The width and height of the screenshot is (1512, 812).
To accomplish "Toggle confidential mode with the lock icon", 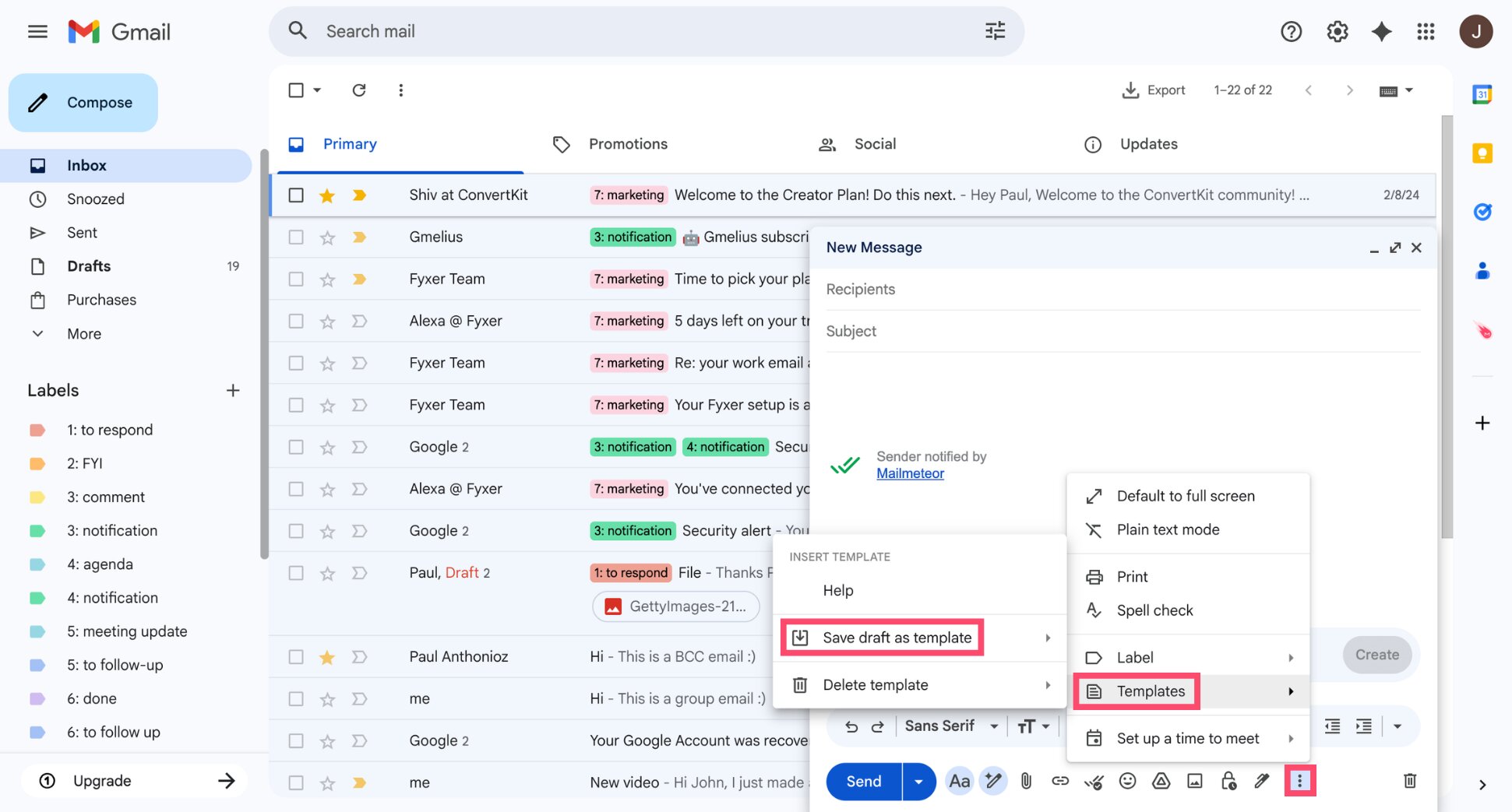I will (1229, 781).
